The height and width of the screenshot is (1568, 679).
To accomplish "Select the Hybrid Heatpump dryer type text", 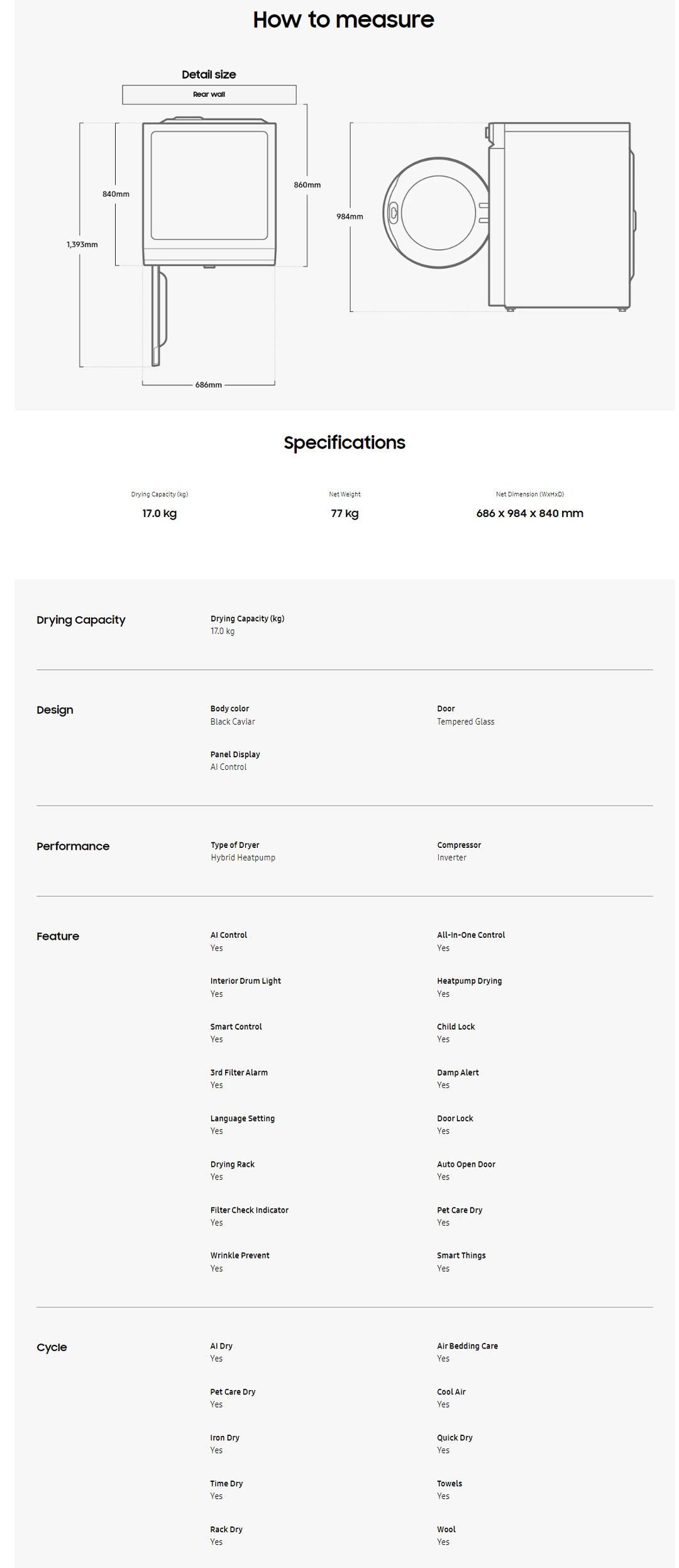I will pos(243,858).
